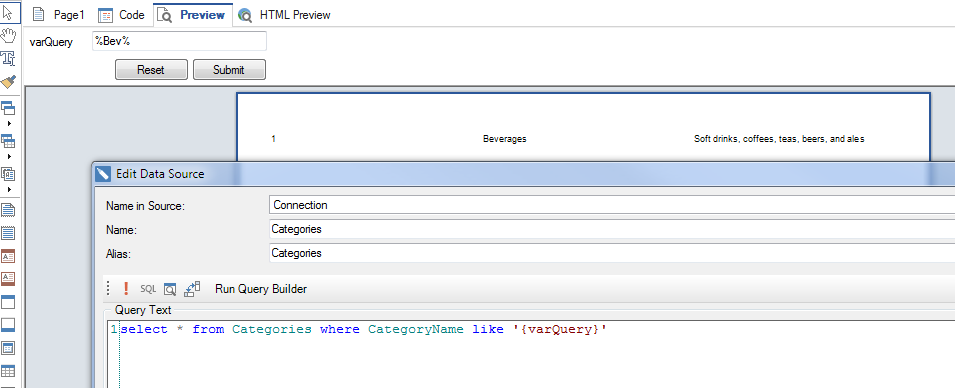Click the lined band icon in toolbox
Screen dimensions: 955x388
(x=9, y=233)
